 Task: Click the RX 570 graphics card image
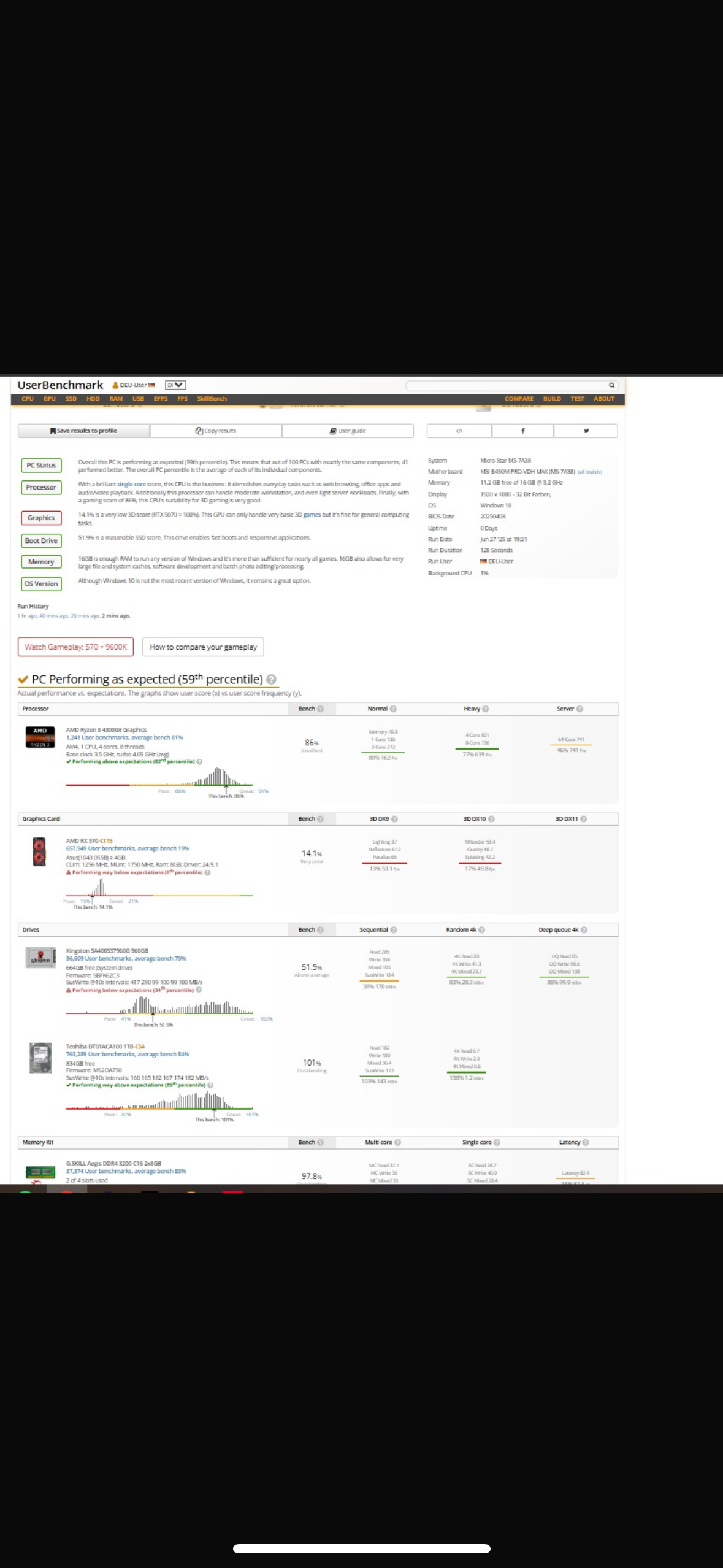[x=39, y=851]
